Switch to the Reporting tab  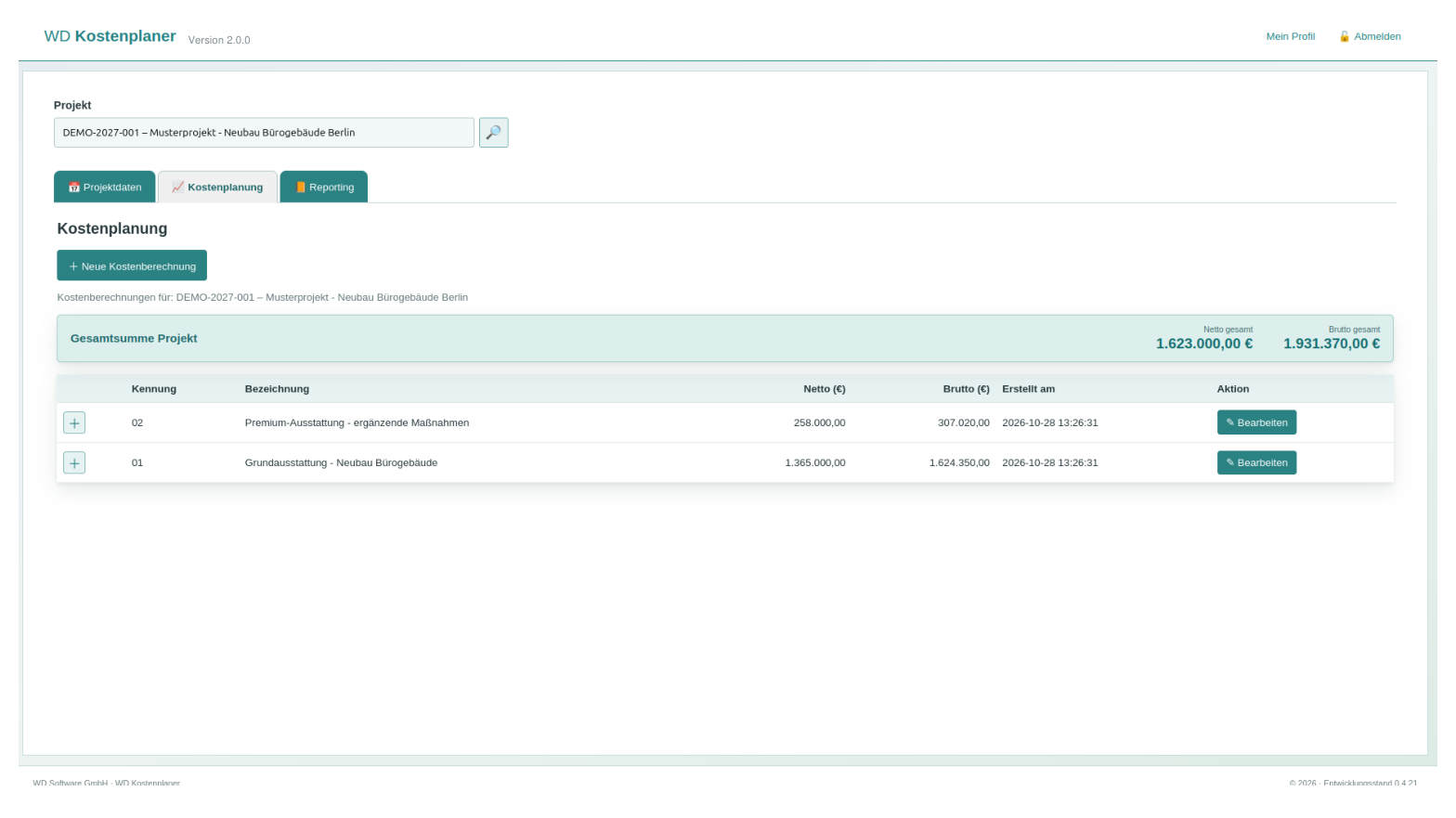[324, 187]
